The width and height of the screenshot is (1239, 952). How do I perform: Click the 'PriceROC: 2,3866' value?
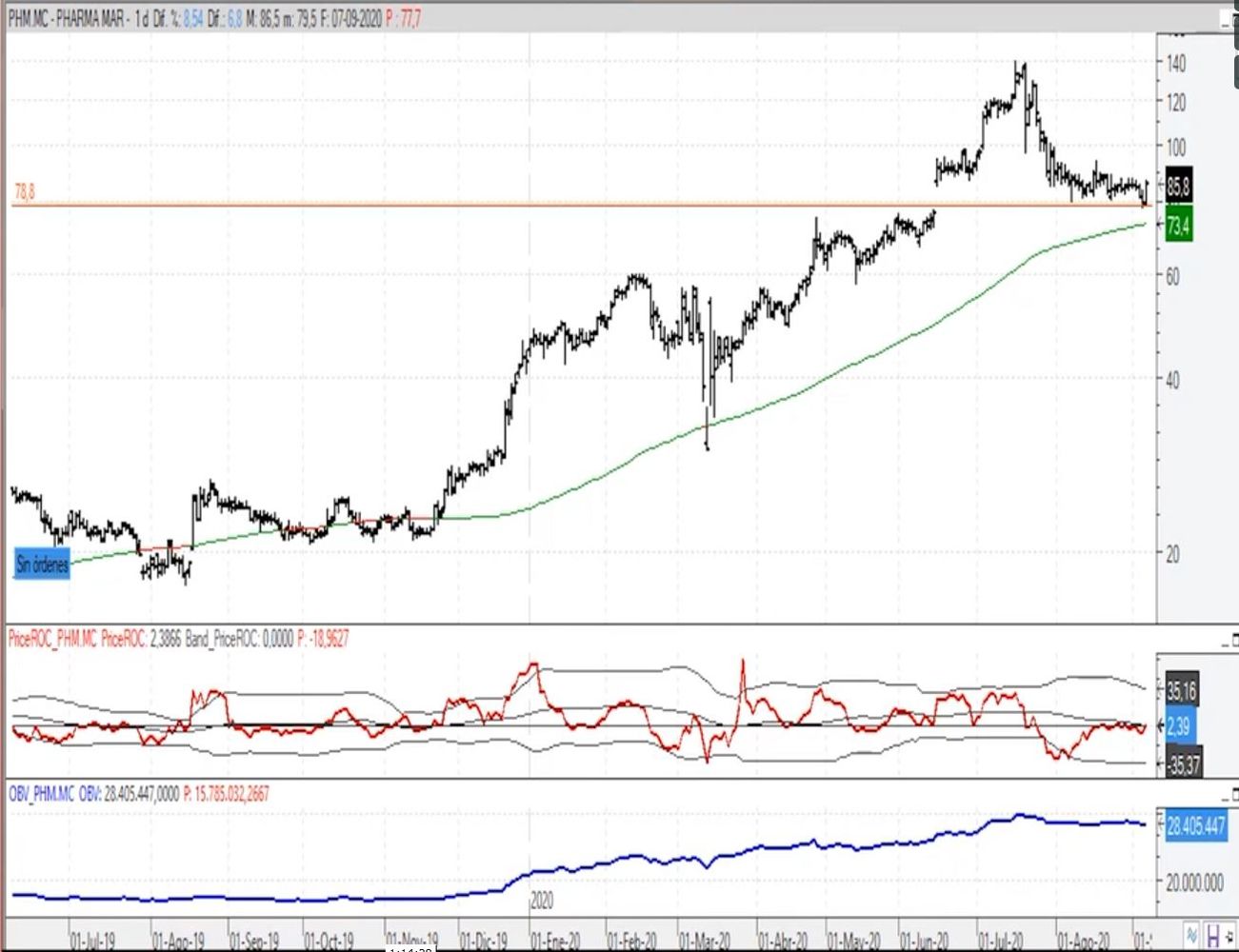pos(141,639)
